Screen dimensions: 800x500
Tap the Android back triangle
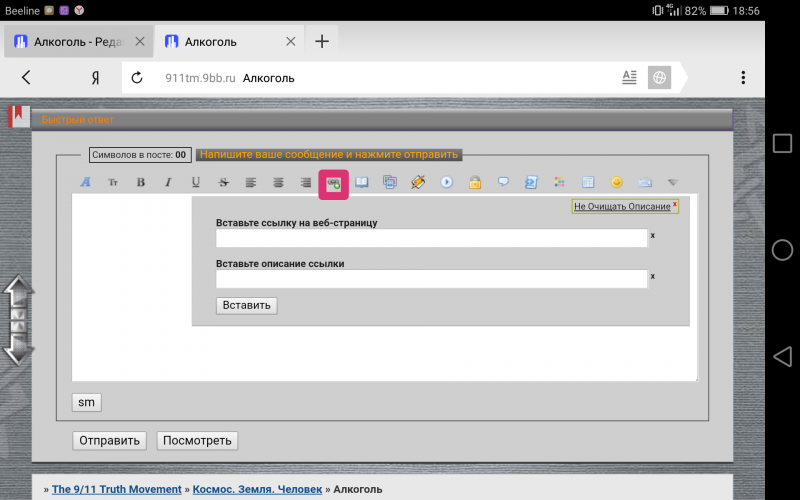click(x=783, y=357)
